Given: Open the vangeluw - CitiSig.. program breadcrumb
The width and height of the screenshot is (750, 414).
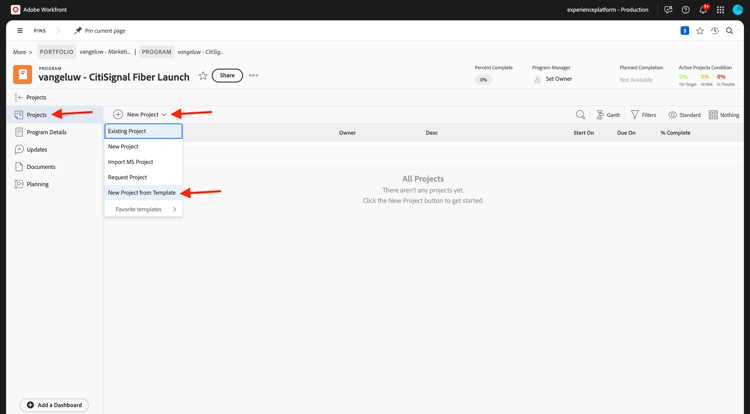Looking at the screenshot, I should 200,52.
